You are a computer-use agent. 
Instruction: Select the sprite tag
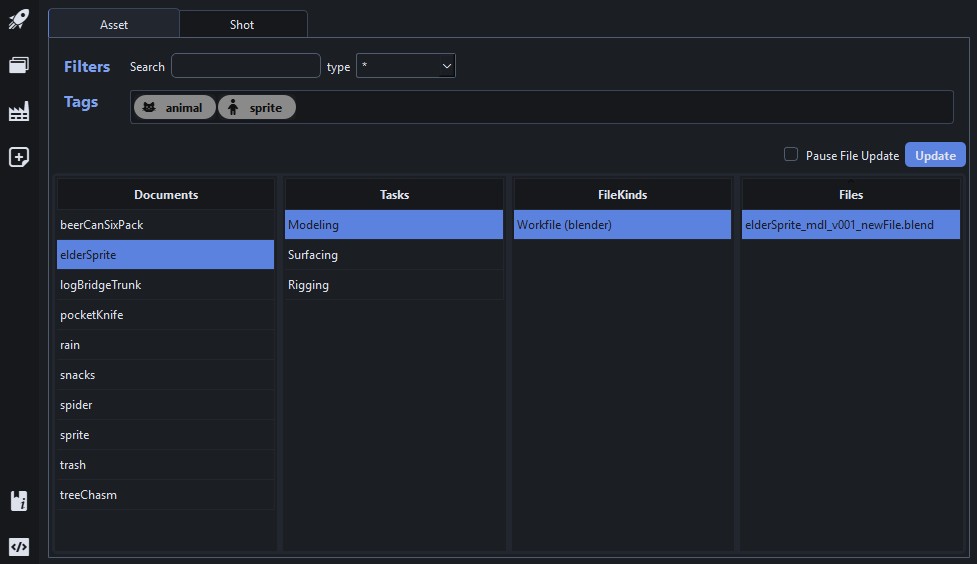pos(257,107)
